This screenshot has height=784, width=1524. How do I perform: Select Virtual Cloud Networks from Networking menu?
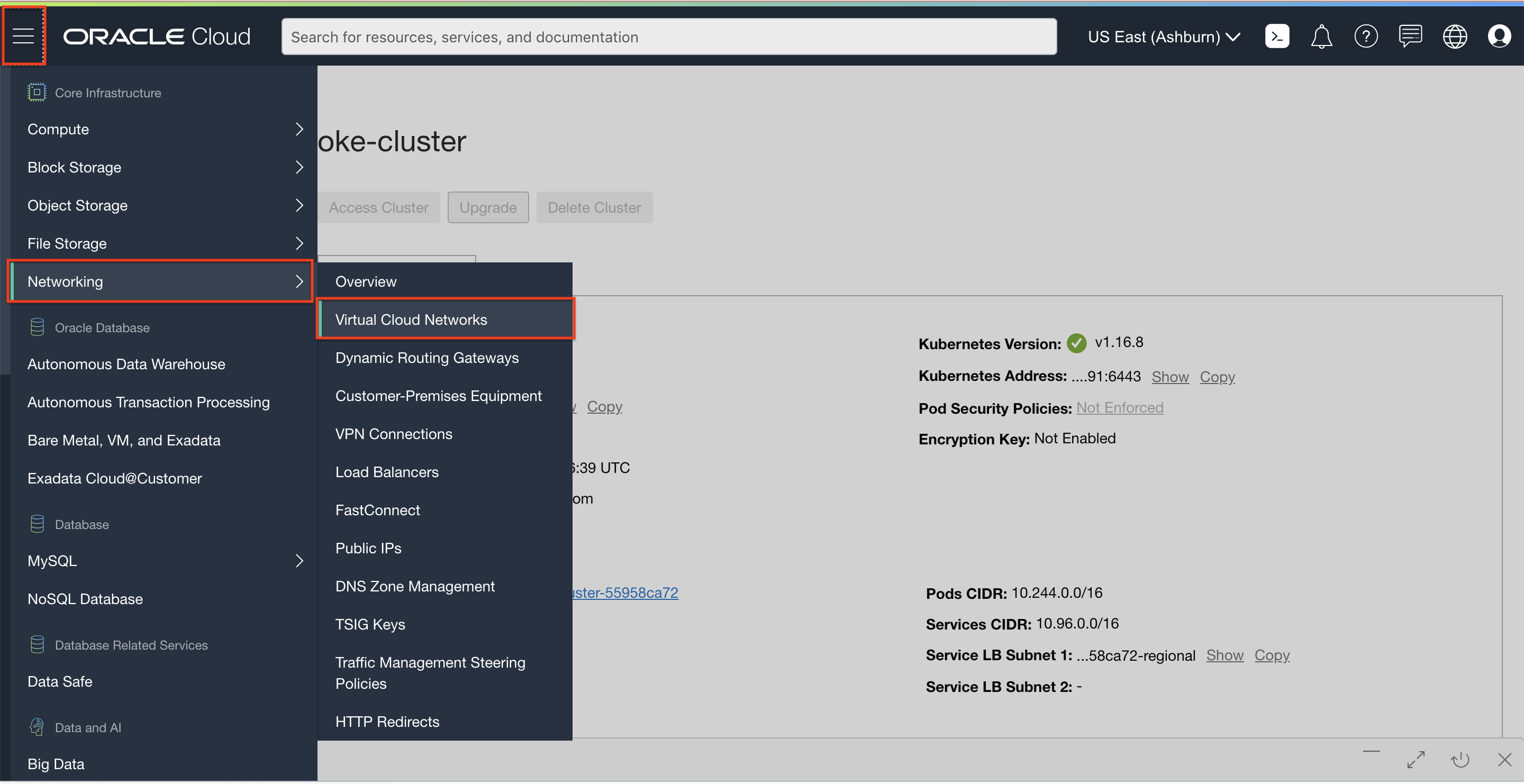tap(411, 320)
